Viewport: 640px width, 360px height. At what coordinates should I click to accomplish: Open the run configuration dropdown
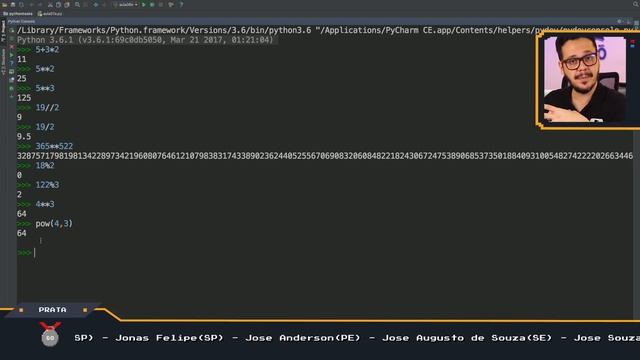126,5
